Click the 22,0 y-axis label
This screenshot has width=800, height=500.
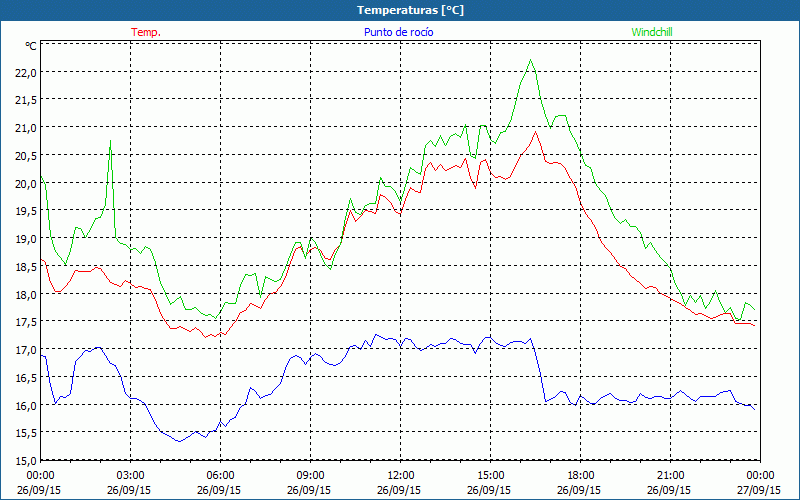point(25,72)
